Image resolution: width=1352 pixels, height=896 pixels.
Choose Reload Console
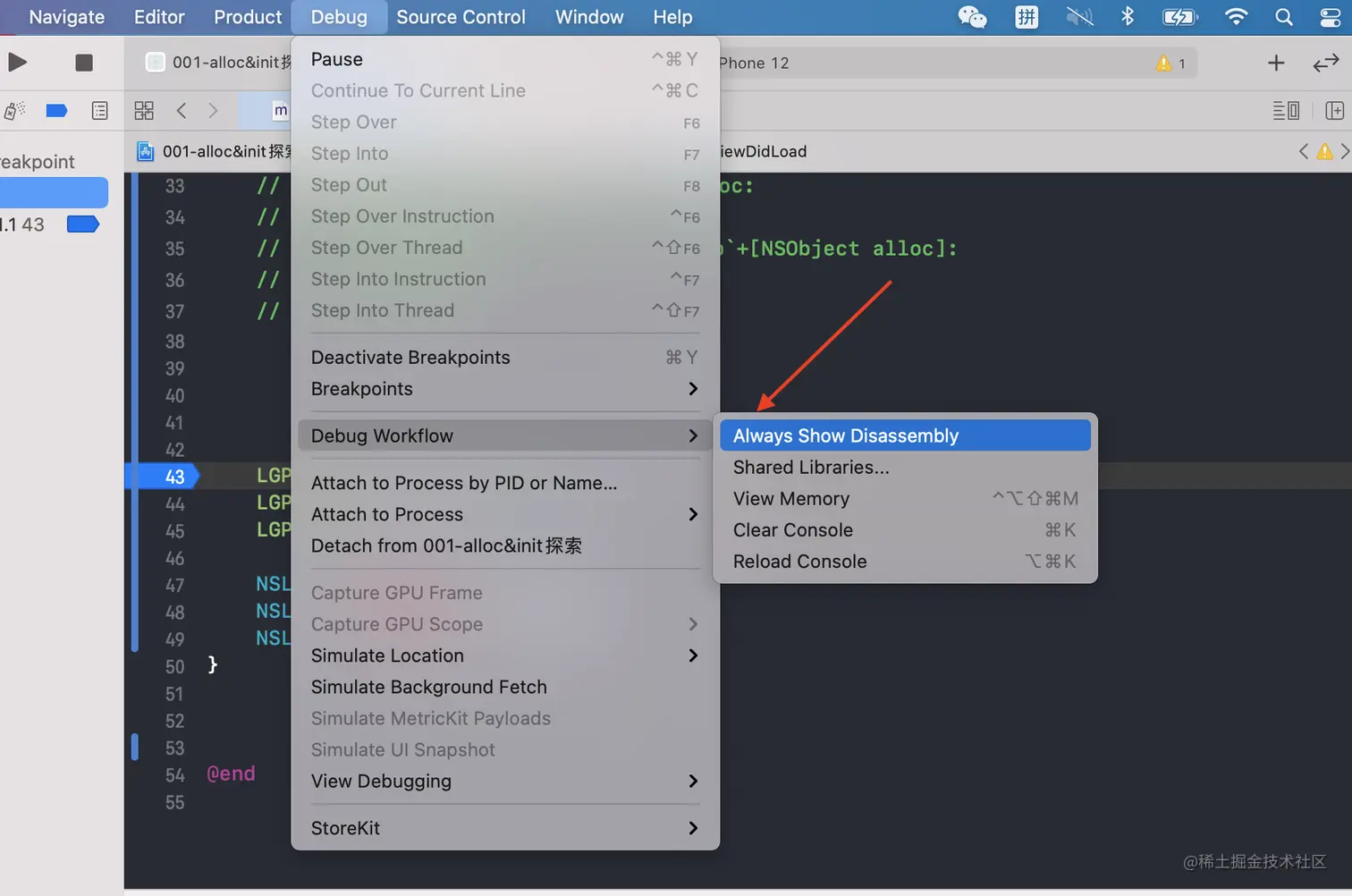click(x=905, y=562)
